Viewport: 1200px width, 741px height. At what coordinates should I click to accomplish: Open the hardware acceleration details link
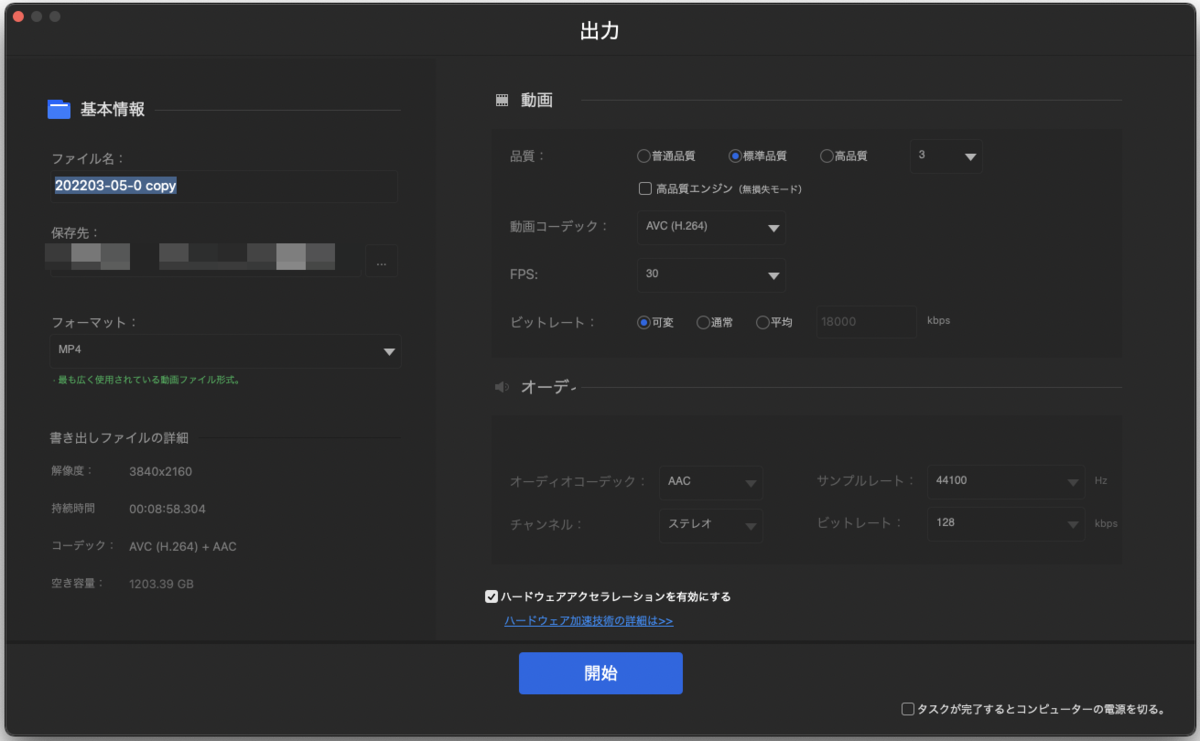[x=587, y=621]
